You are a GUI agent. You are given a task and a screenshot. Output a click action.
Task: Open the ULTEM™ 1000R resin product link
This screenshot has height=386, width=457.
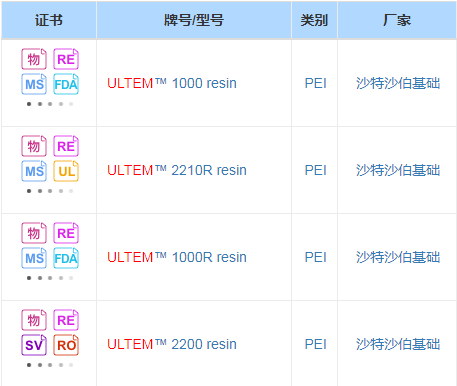(x=177, y=257)
